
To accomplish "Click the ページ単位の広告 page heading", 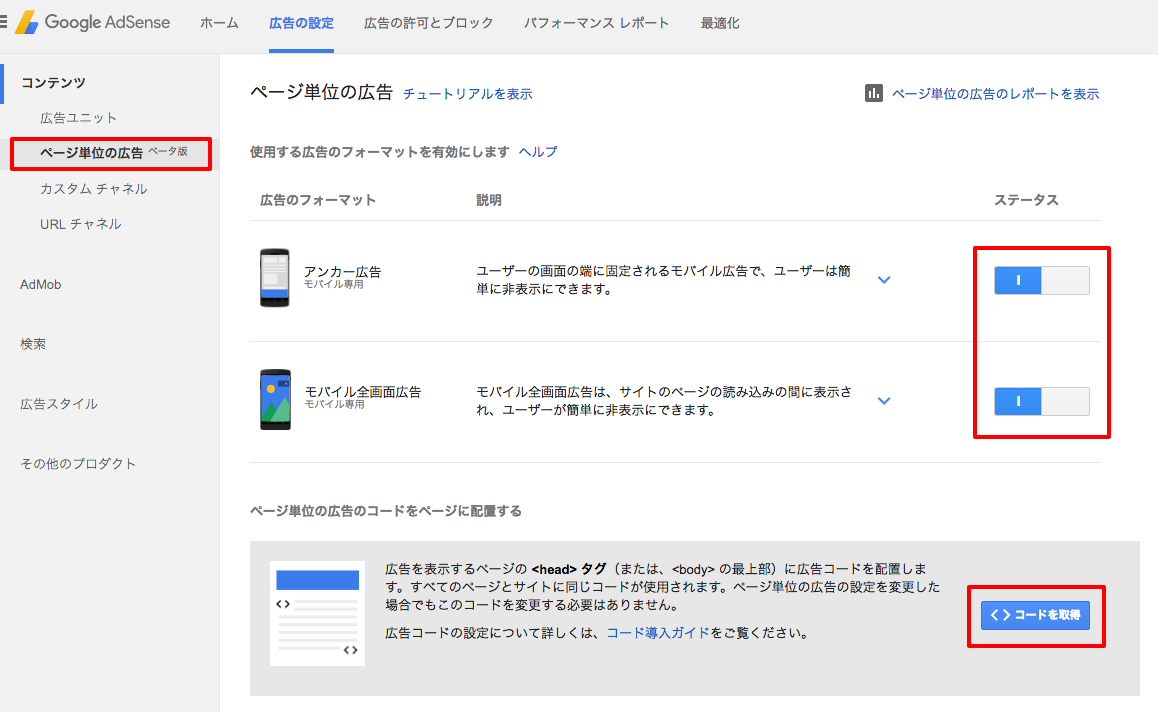I will point(321,92).
